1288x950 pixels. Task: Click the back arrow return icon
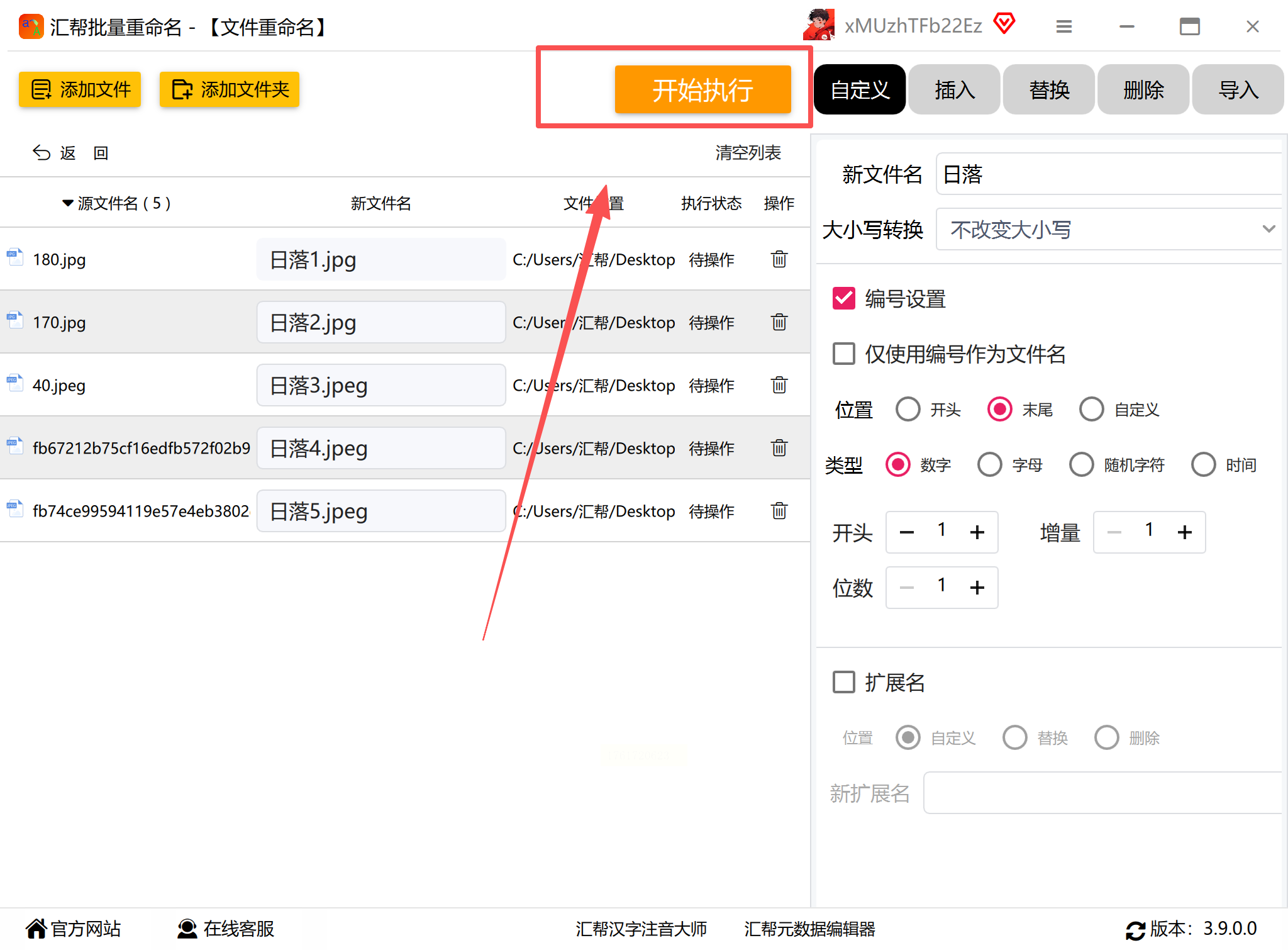42,153
